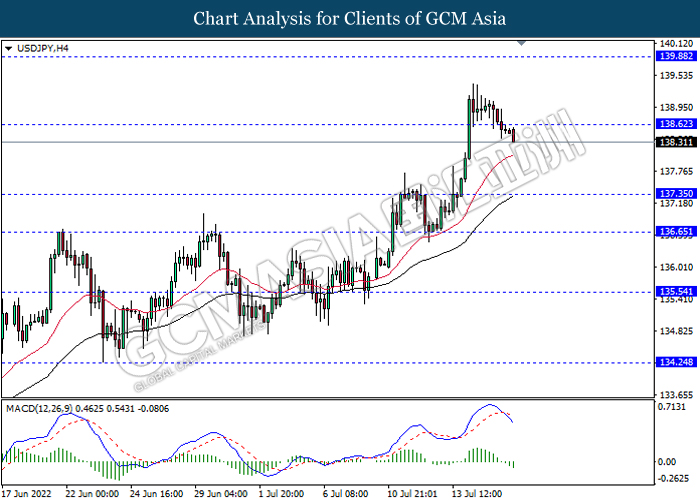Click the 133.655 price axis value

tap(676, 395)
